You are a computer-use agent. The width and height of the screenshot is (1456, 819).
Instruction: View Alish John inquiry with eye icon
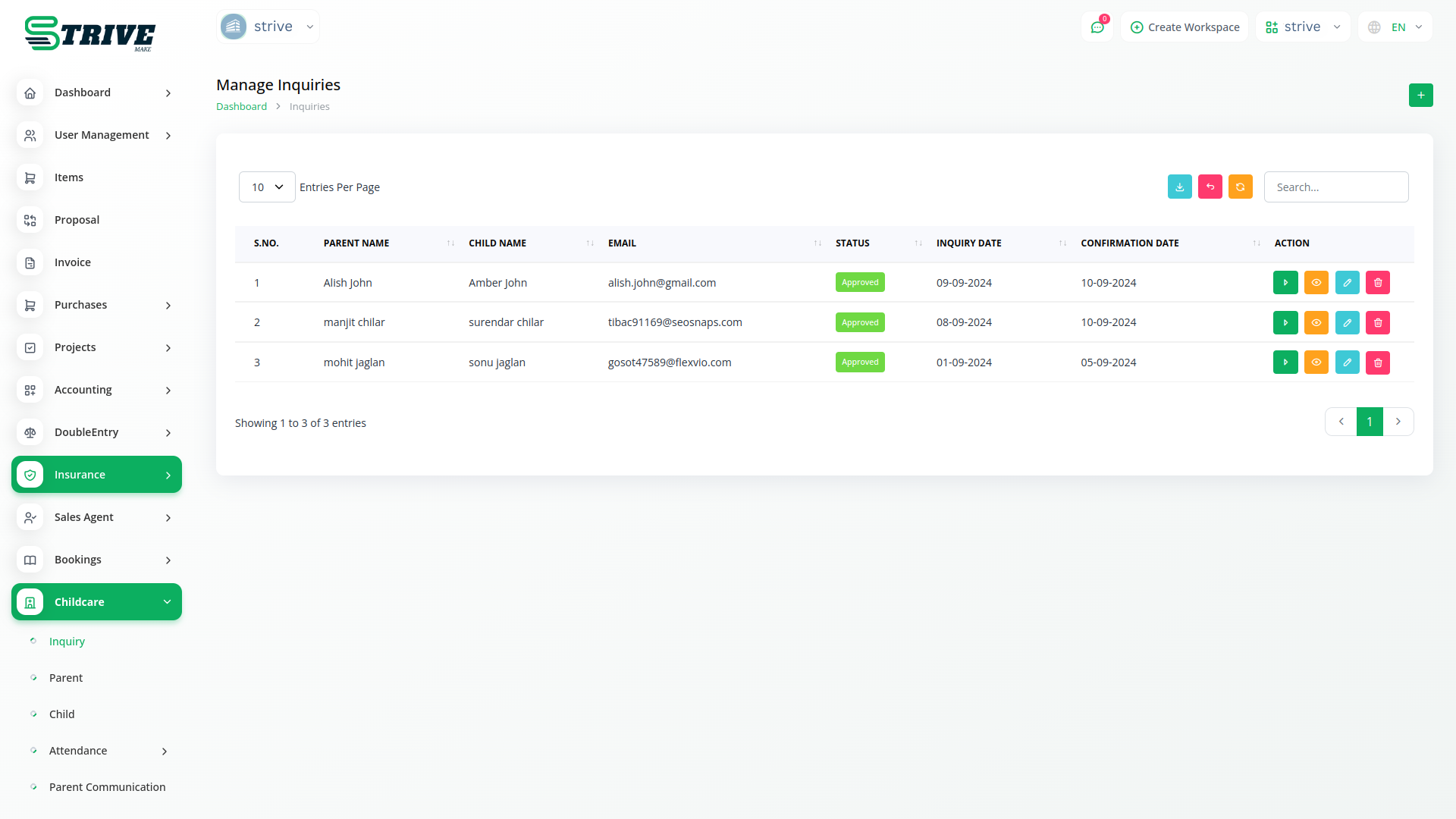click(1316, 283)
